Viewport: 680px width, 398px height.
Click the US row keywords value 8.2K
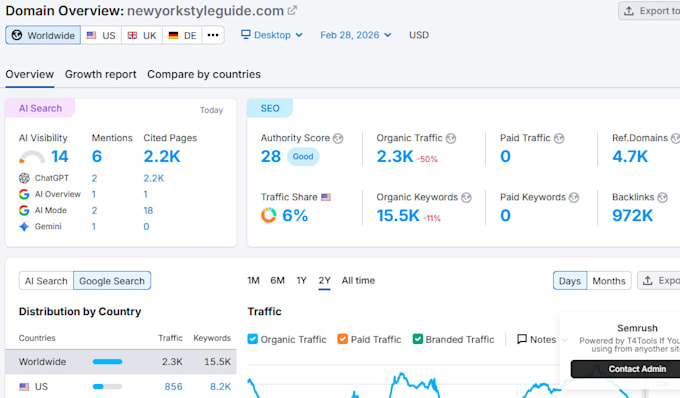(220, 387)
